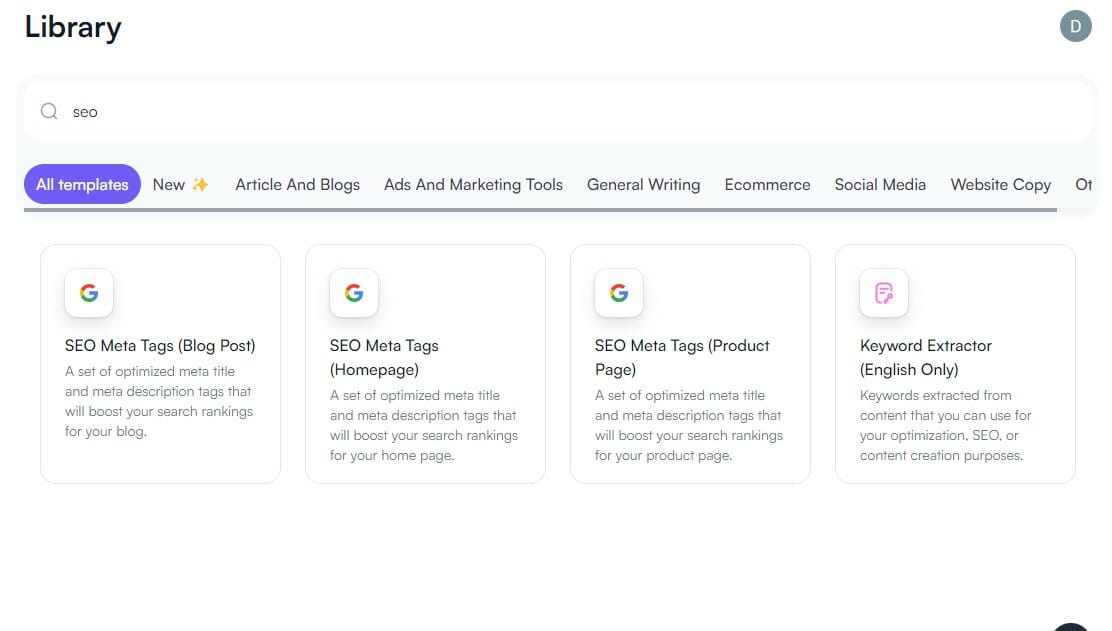The height and width of the screenshot is (631, 1112).
Task: Click the blog description text 'for your blog.'
Action: (x=106, y=431)
